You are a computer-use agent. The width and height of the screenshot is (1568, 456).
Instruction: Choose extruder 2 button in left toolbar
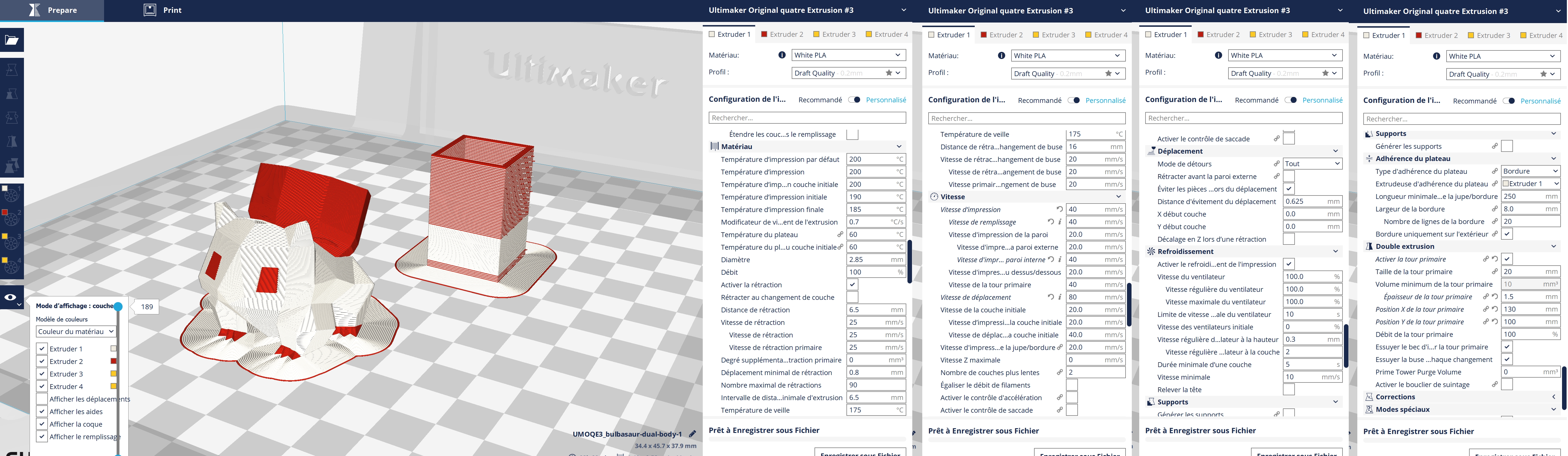12,219
